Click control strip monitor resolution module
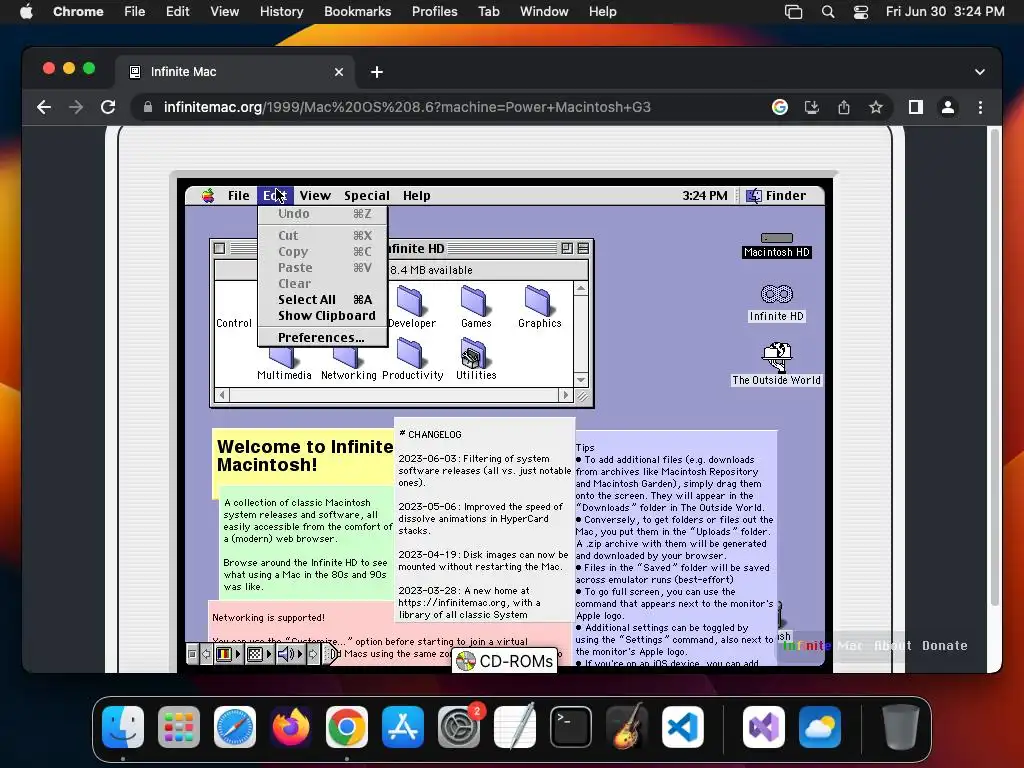The width and height of the screenshot is (1024, 768). (259, 654)
